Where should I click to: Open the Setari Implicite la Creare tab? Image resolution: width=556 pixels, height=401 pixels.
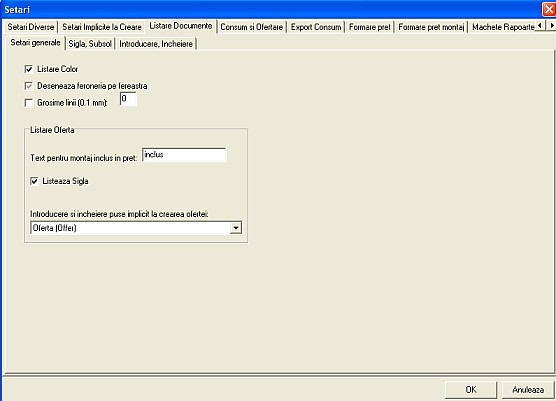pyautogui.click(x=102, y=27)
